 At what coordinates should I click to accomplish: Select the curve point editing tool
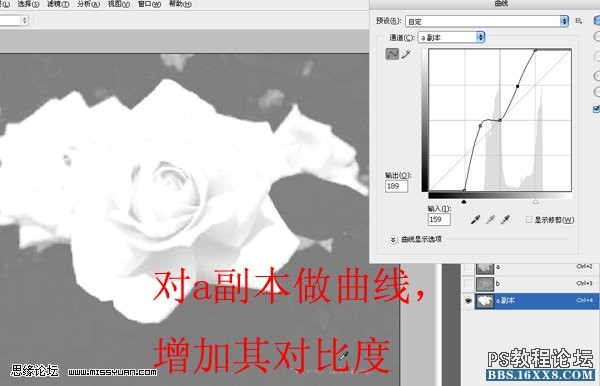point(392,54)
